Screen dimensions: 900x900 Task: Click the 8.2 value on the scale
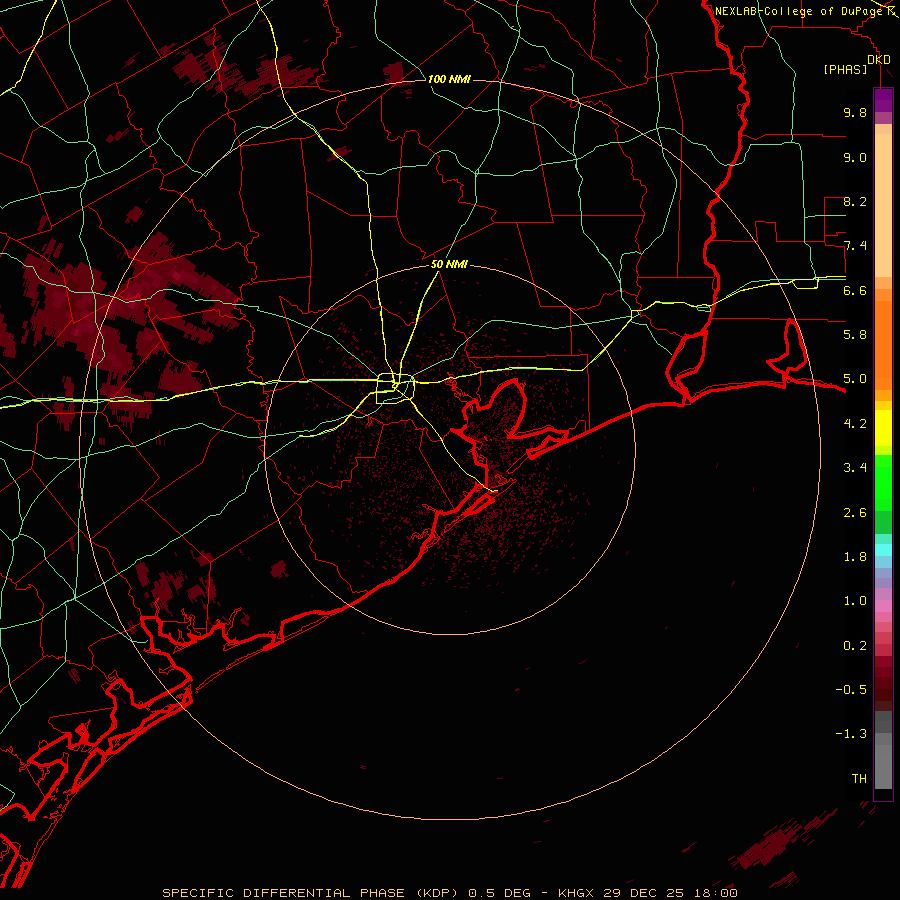click(855, 201)
